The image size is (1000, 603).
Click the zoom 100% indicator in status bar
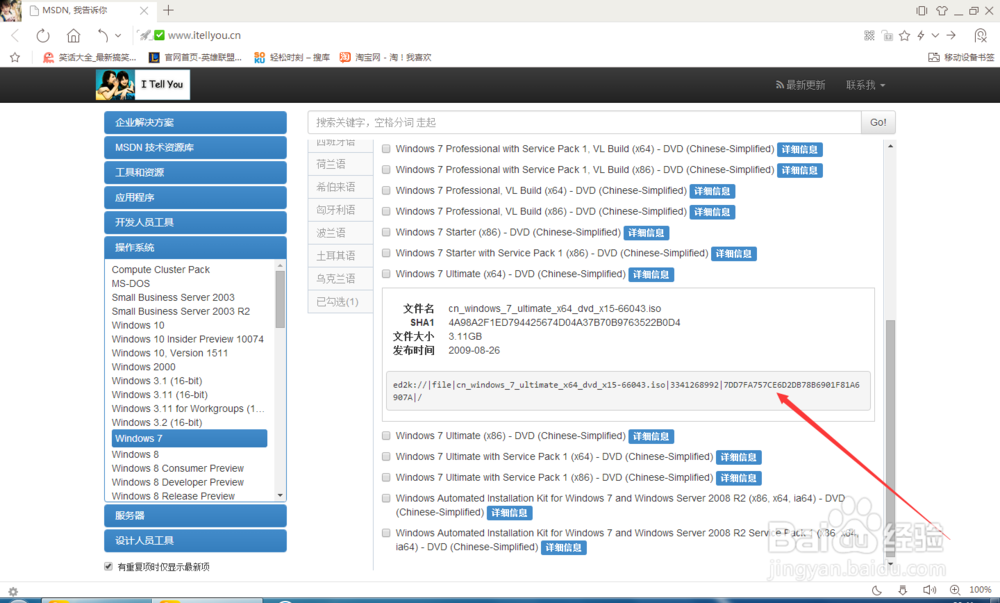tap(980, 590)
